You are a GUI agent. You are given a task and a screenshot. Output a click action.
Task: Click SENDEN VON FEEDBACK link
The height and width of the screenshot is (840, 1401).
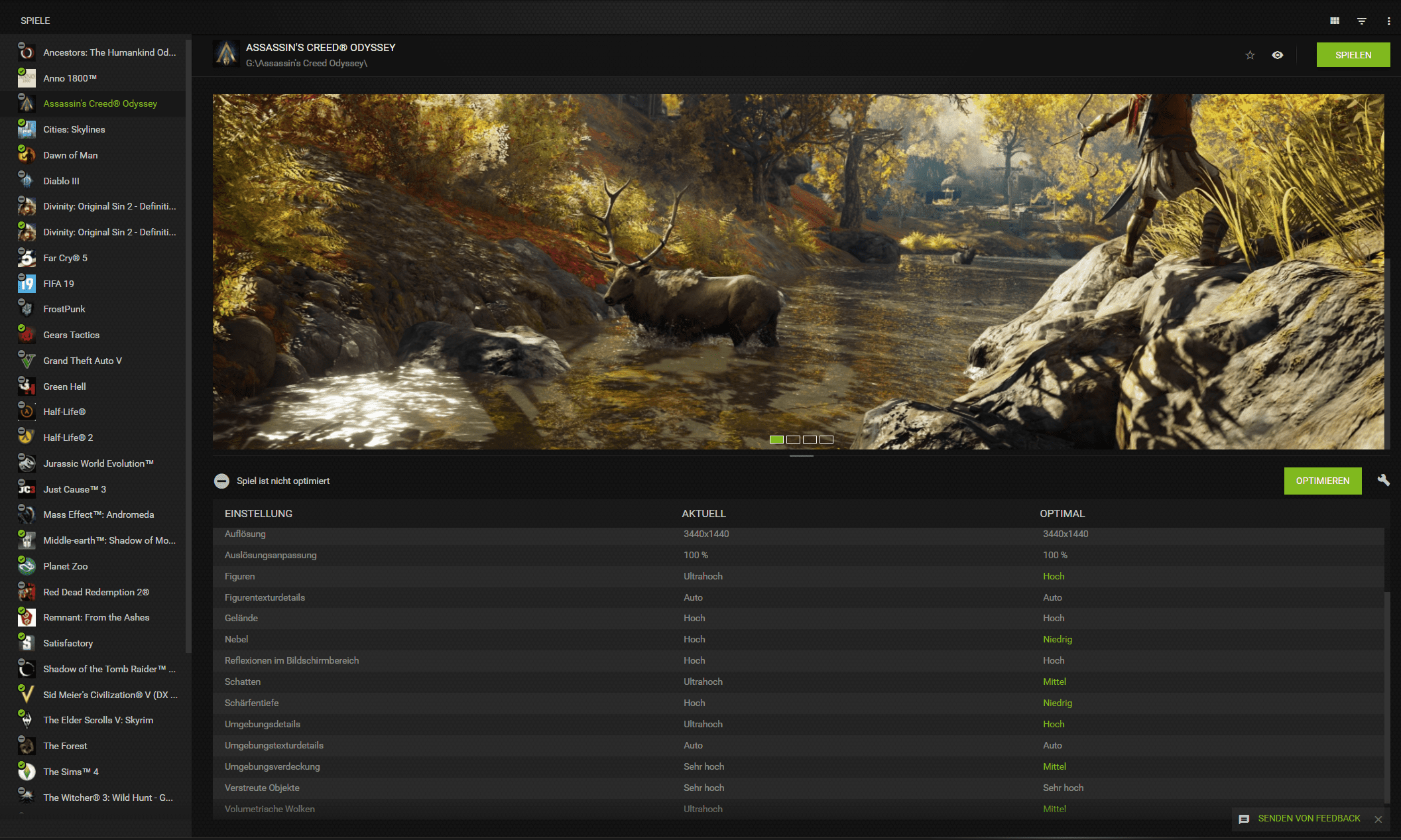tap(1309, 818)
